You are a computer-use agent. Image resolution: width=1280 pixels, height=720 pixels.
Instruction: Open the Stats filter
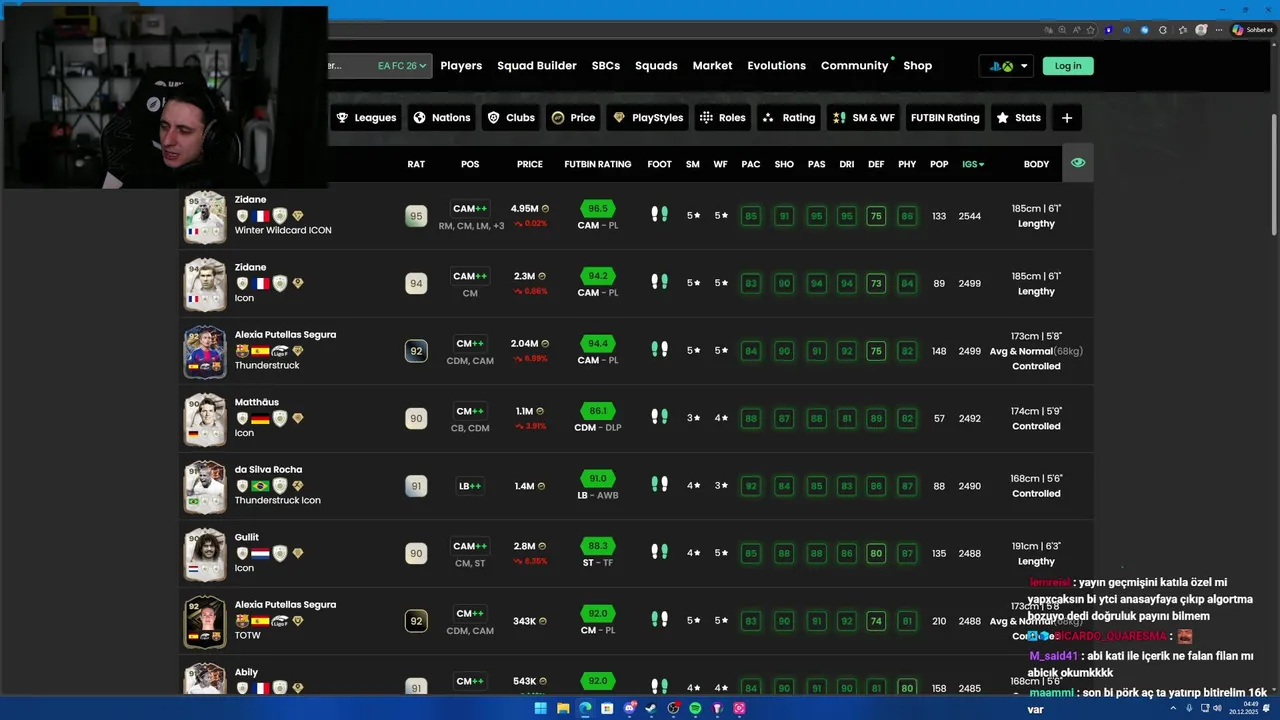(x=1018, y=117)
